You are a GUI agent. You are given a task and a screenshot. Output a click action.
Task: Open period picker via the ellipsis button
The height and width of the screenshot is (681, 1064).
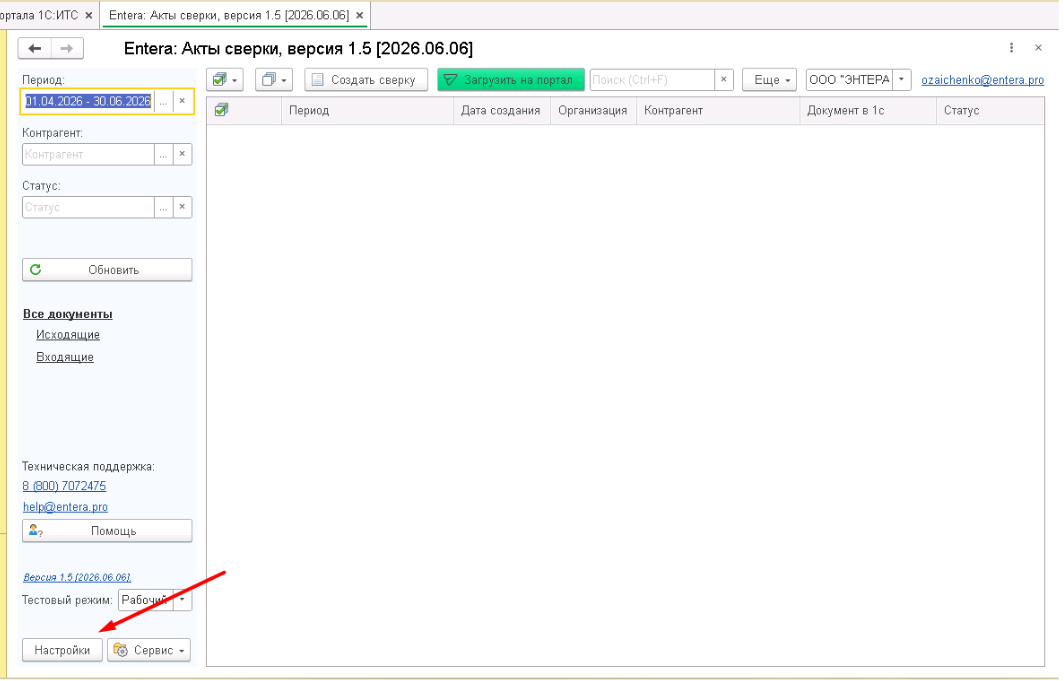(164, 101)
